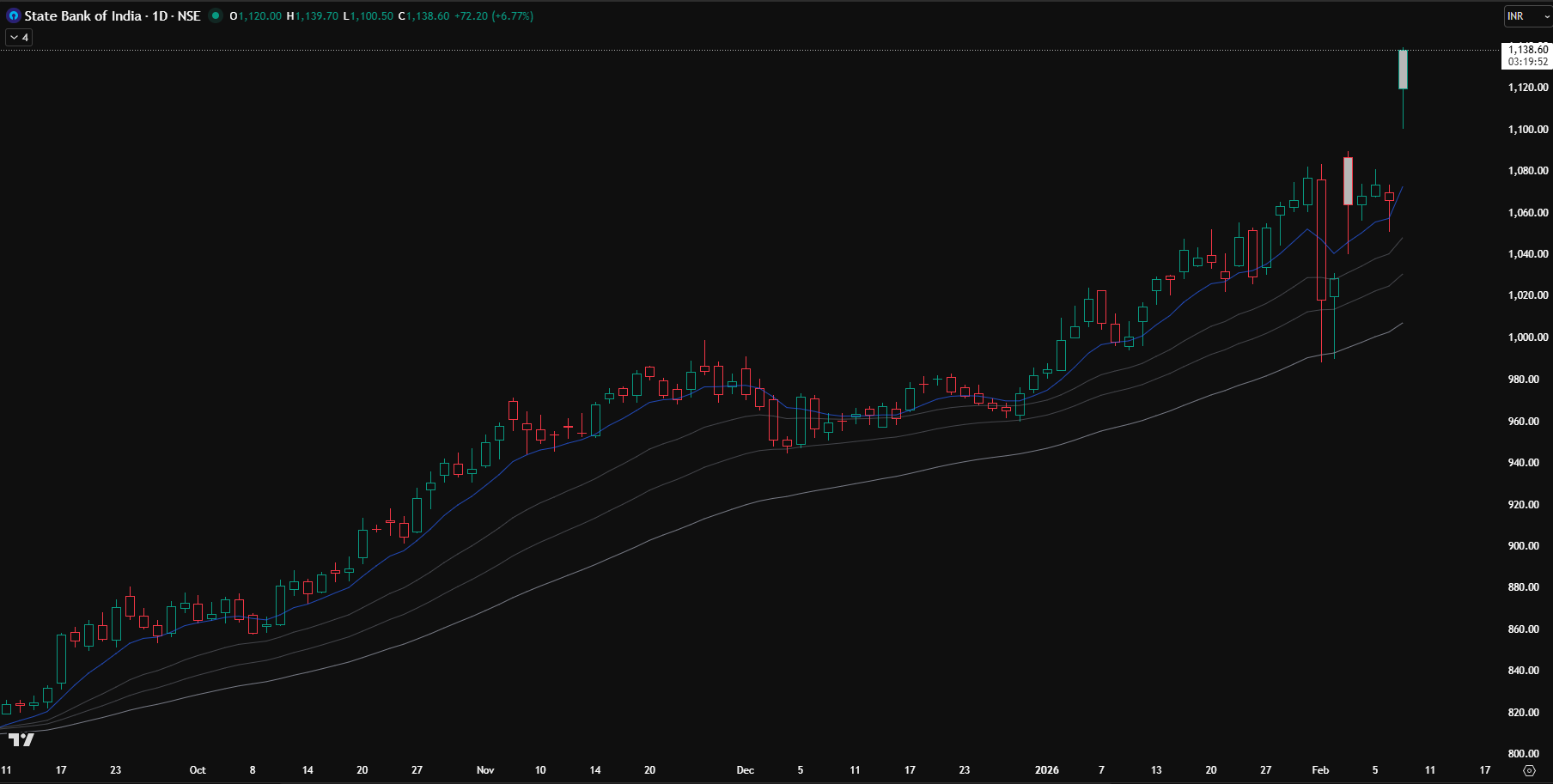The height and width of the screenshot is (784, 1553).
Task: Click the Oct label on time axis
Action: [198, 770]
